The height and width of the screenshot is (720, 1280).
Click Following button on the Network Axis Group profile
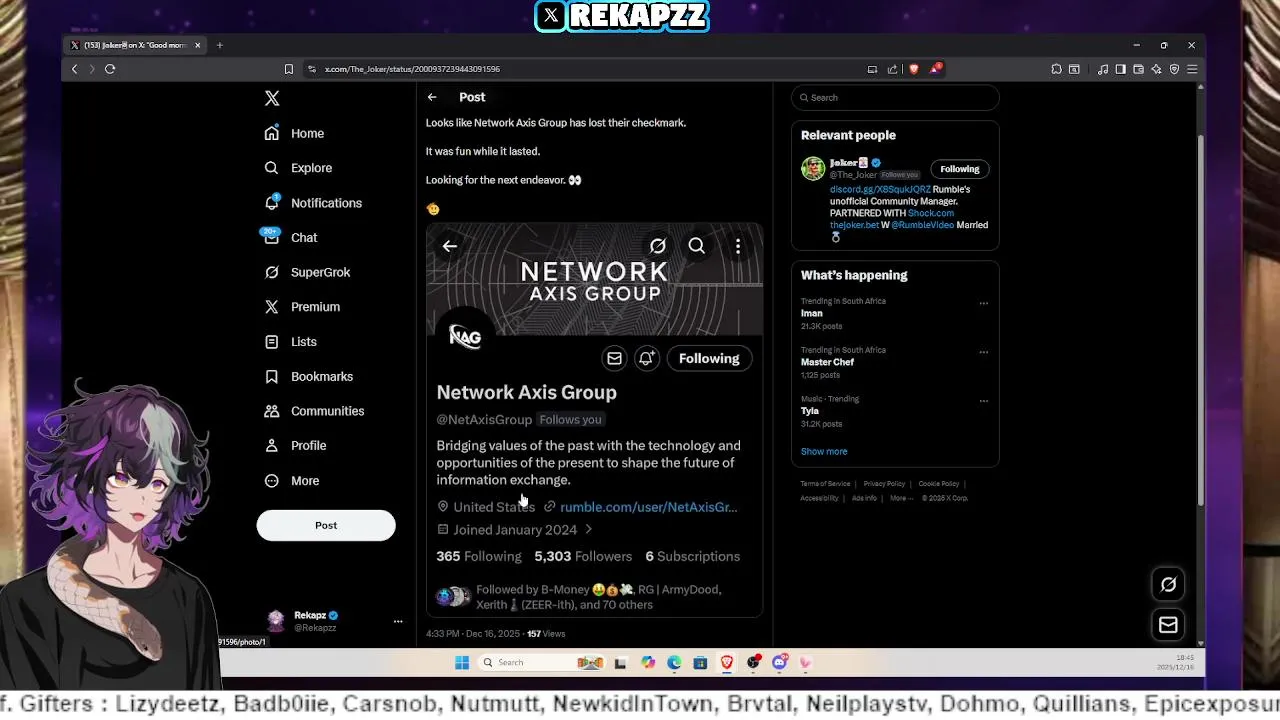709,359
